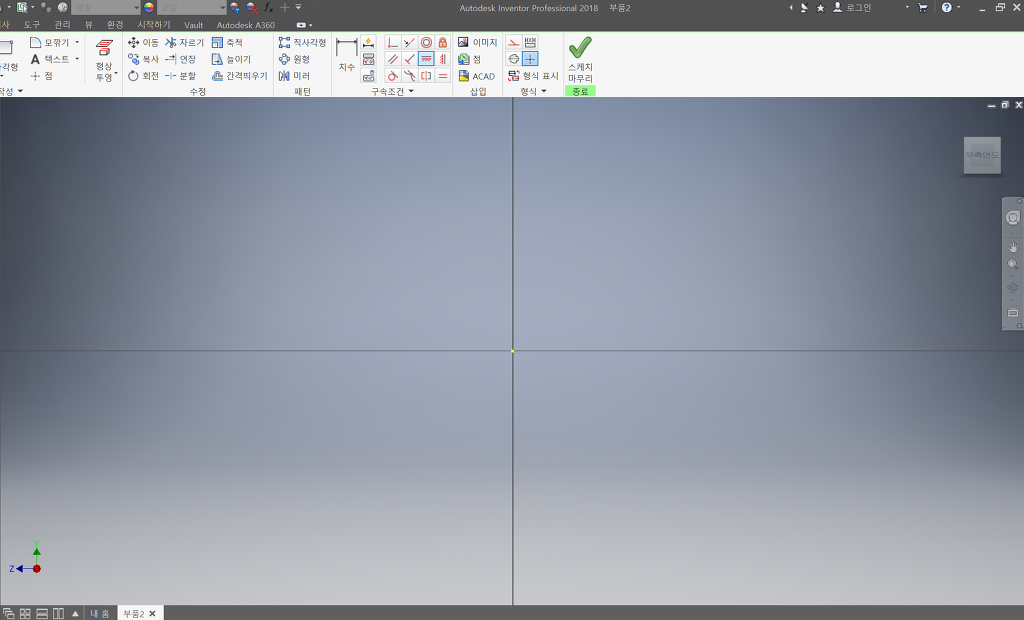The width and height of the screenshot is (1024, 620).
Task: Insert Excel 점 (Points)
Action: click(470, 59)
